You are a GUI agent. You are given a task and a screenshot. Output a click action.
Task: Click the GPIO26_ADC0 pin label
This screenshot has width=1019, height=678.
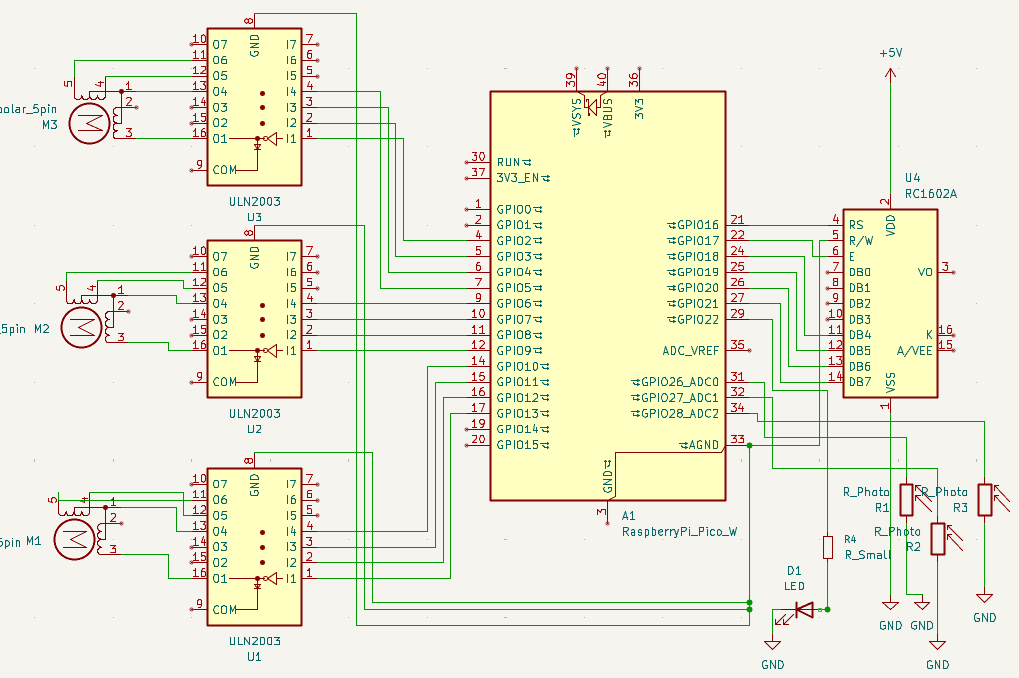click(679, 382)
